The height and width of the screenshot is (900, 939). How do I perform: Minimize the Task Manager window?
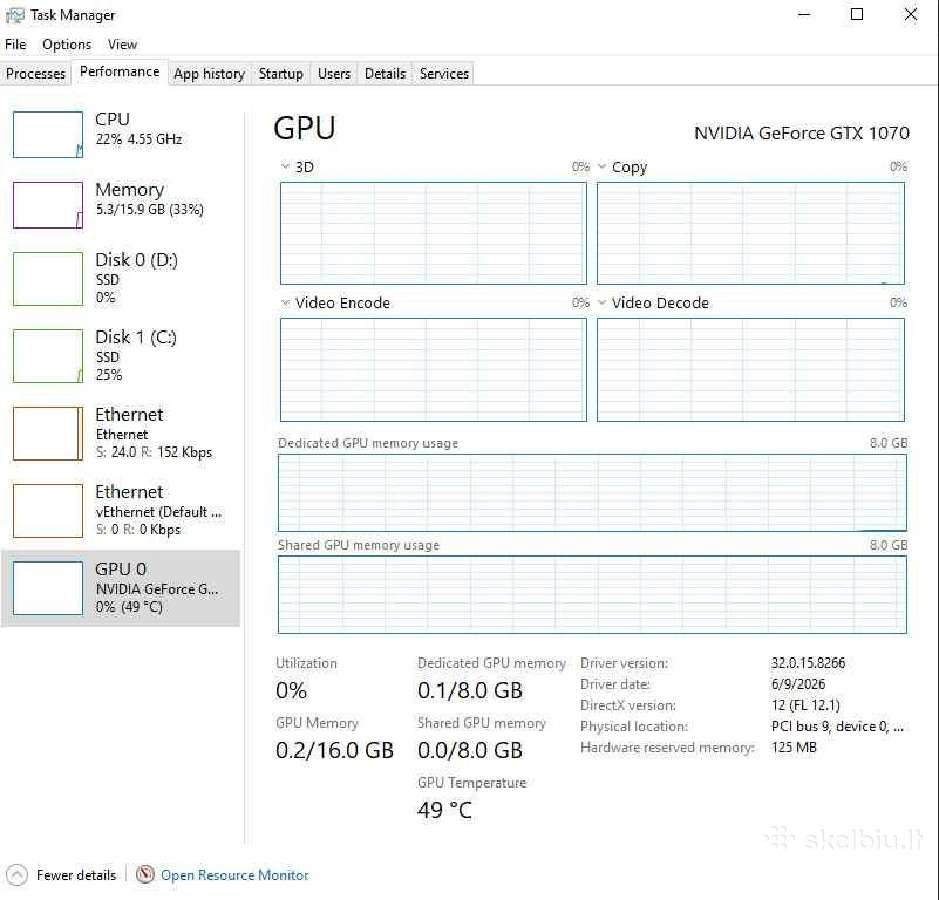(805, 14)
